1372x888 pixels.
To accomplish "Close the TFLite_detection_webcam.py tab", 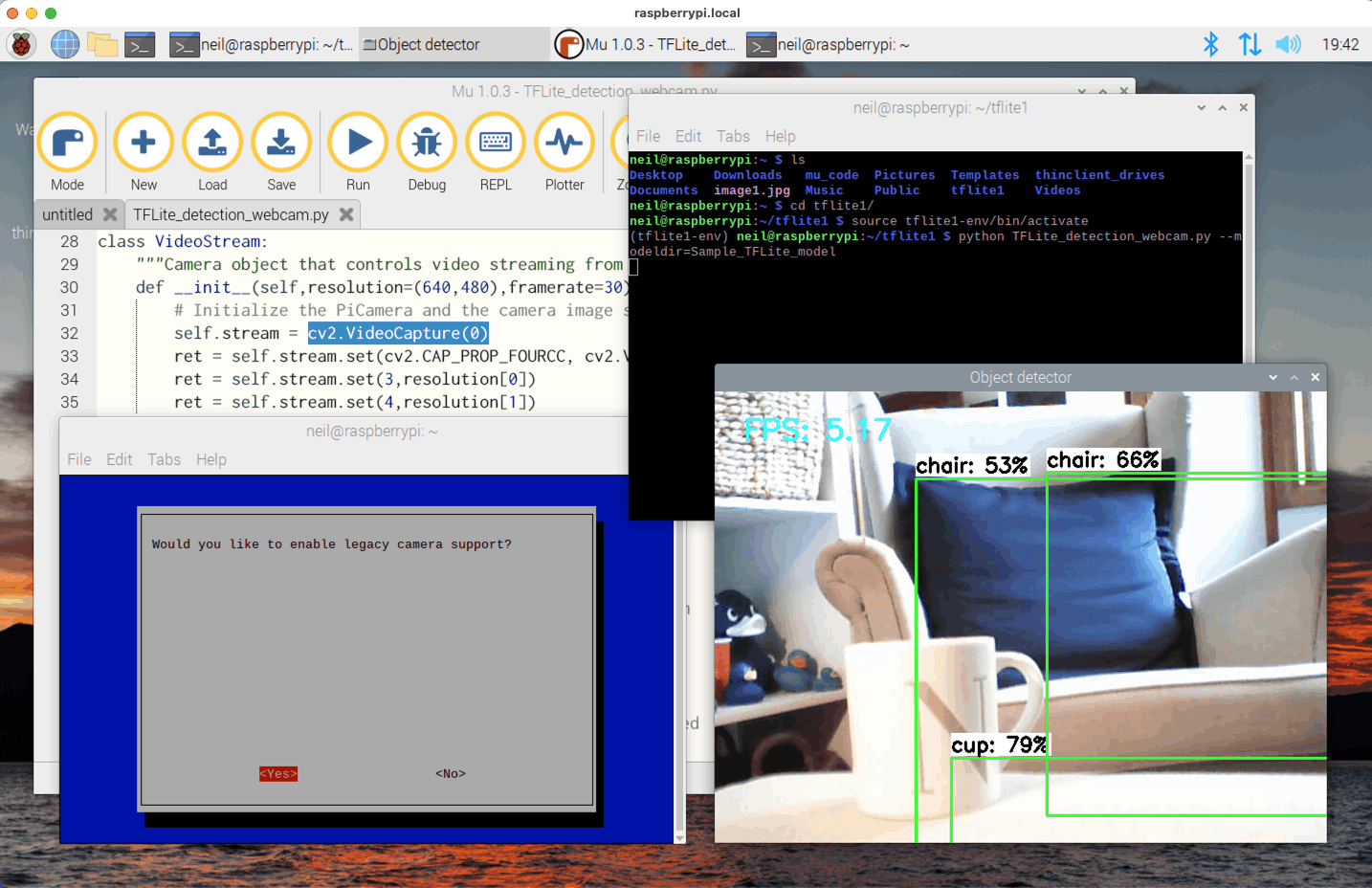I will [x=346, y=214].
